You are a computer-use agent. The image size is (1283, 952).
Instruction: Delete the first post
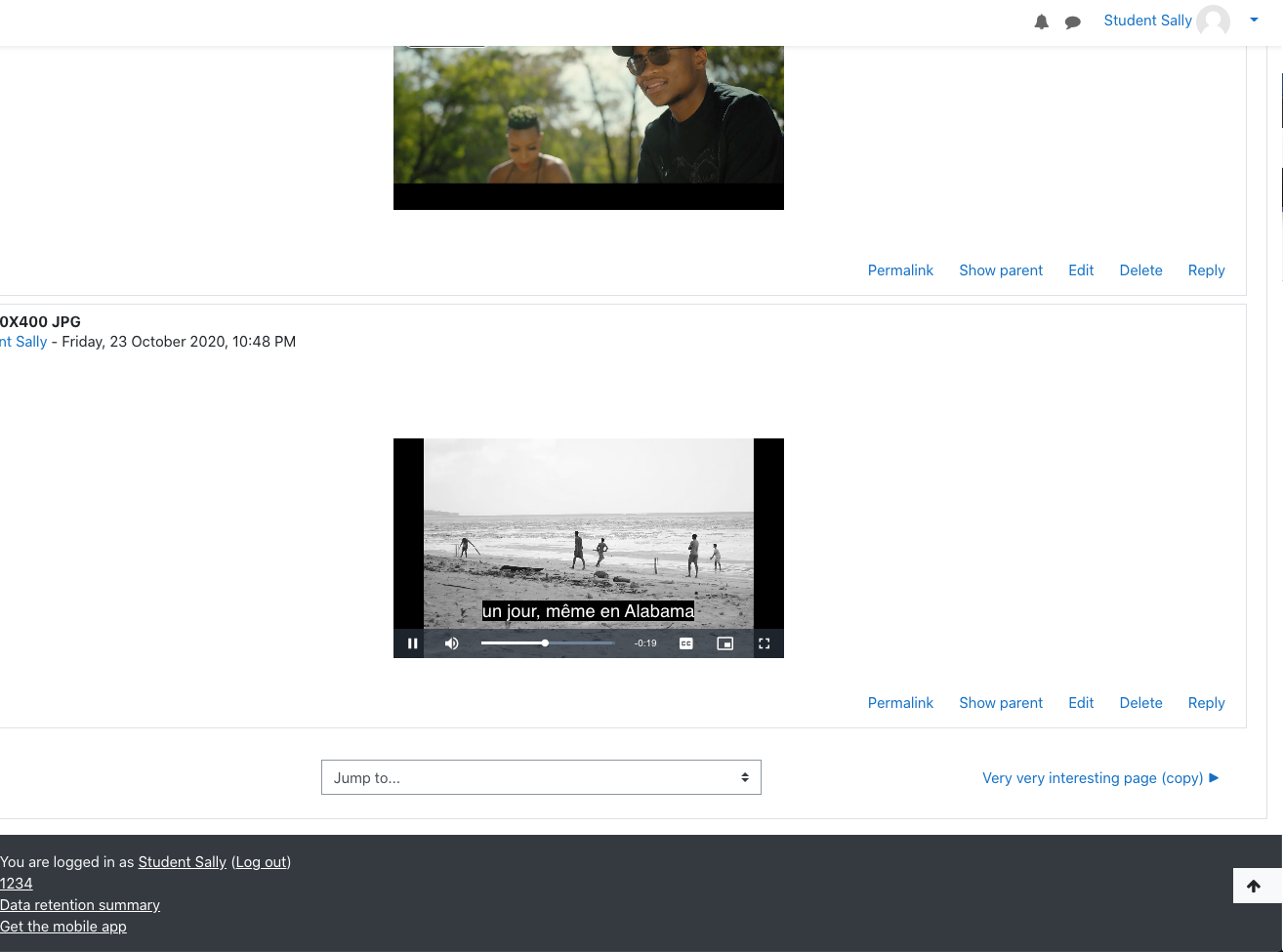1140,270
